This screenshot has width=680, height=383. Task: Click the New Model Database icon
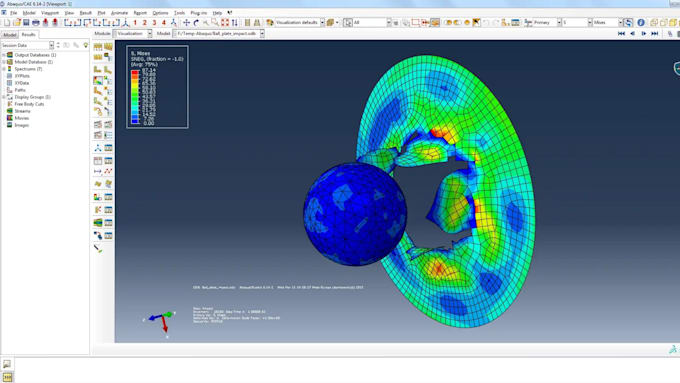tap(7, 23)
